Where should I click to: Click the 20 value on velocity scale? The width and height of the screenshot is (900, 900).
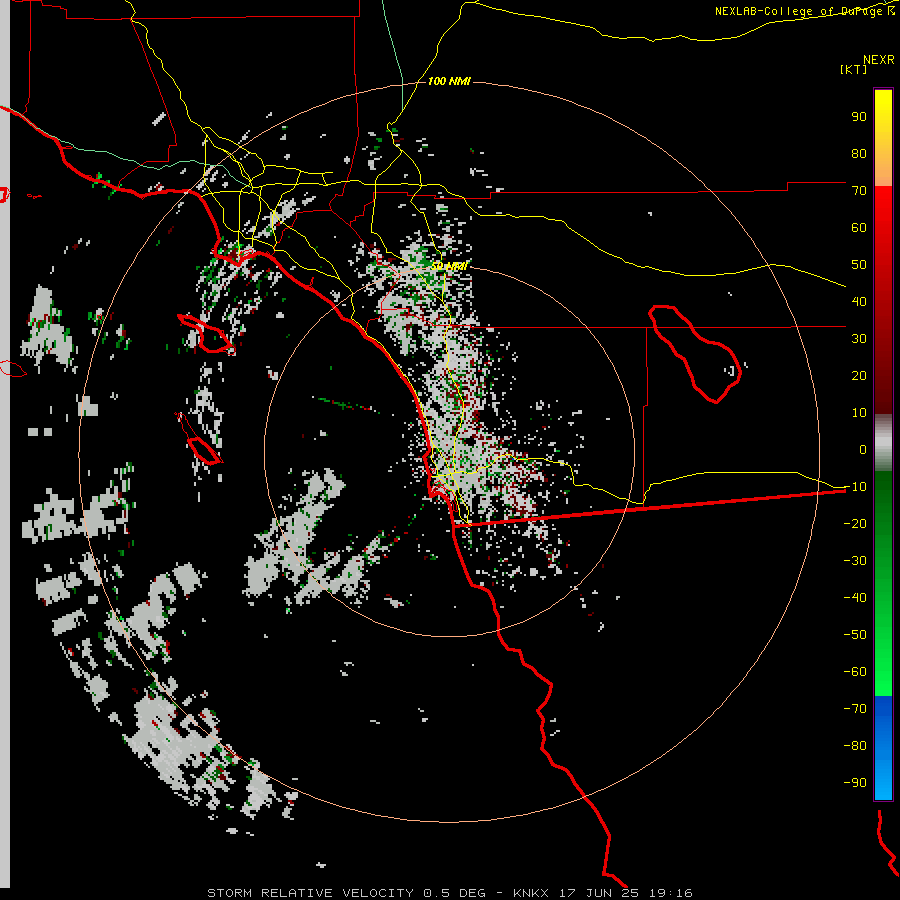(x=859, y=376)
